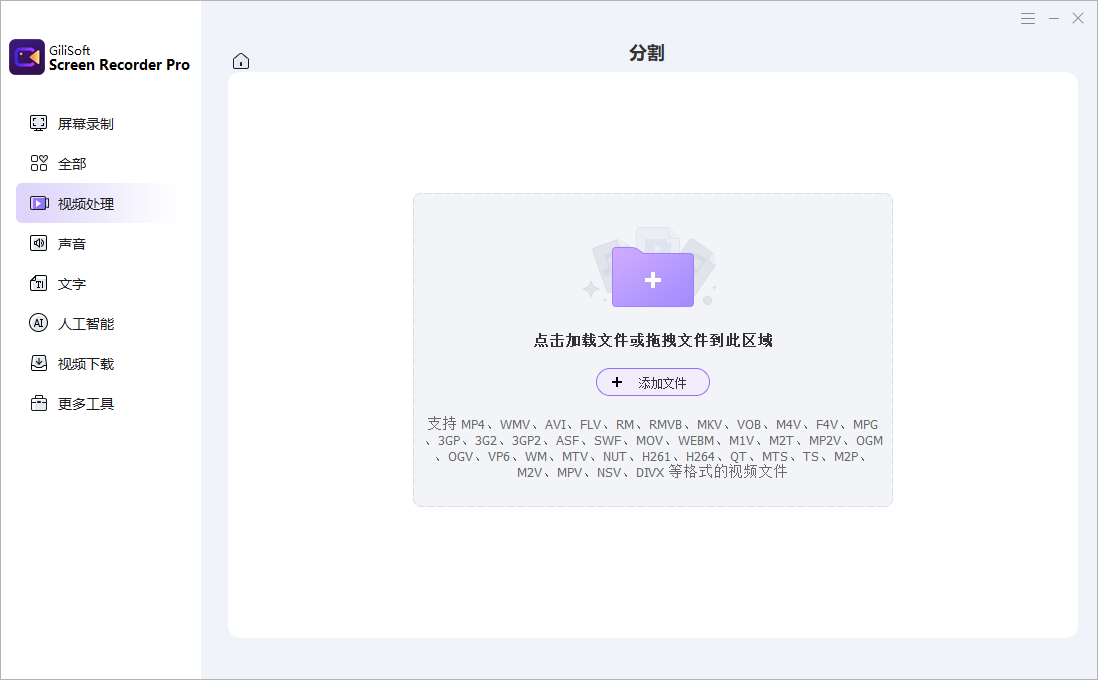Click the purple folder plus icon
The image size is (1098, 680).
(653, 277)
